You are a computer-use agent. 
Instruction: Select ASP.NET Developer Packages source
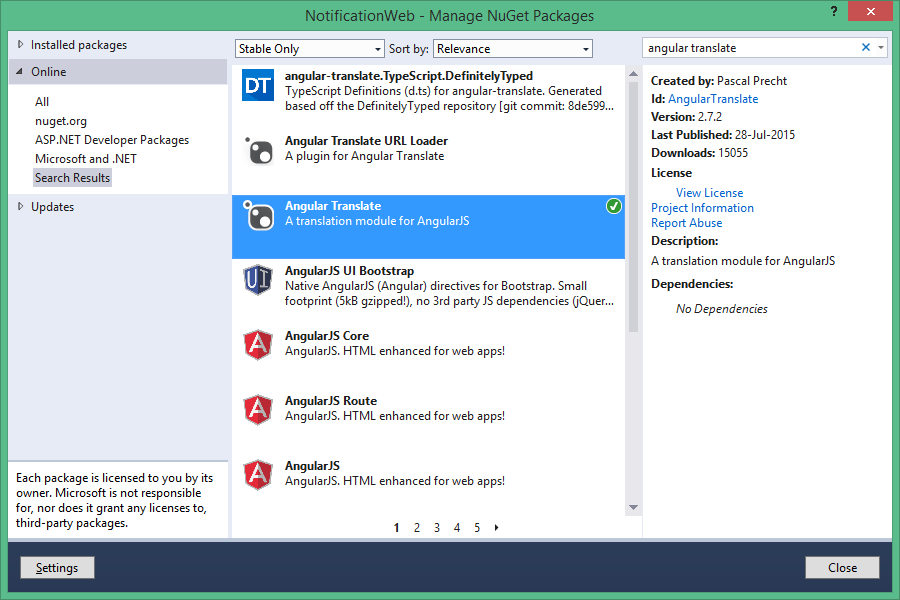coord(112,140)
